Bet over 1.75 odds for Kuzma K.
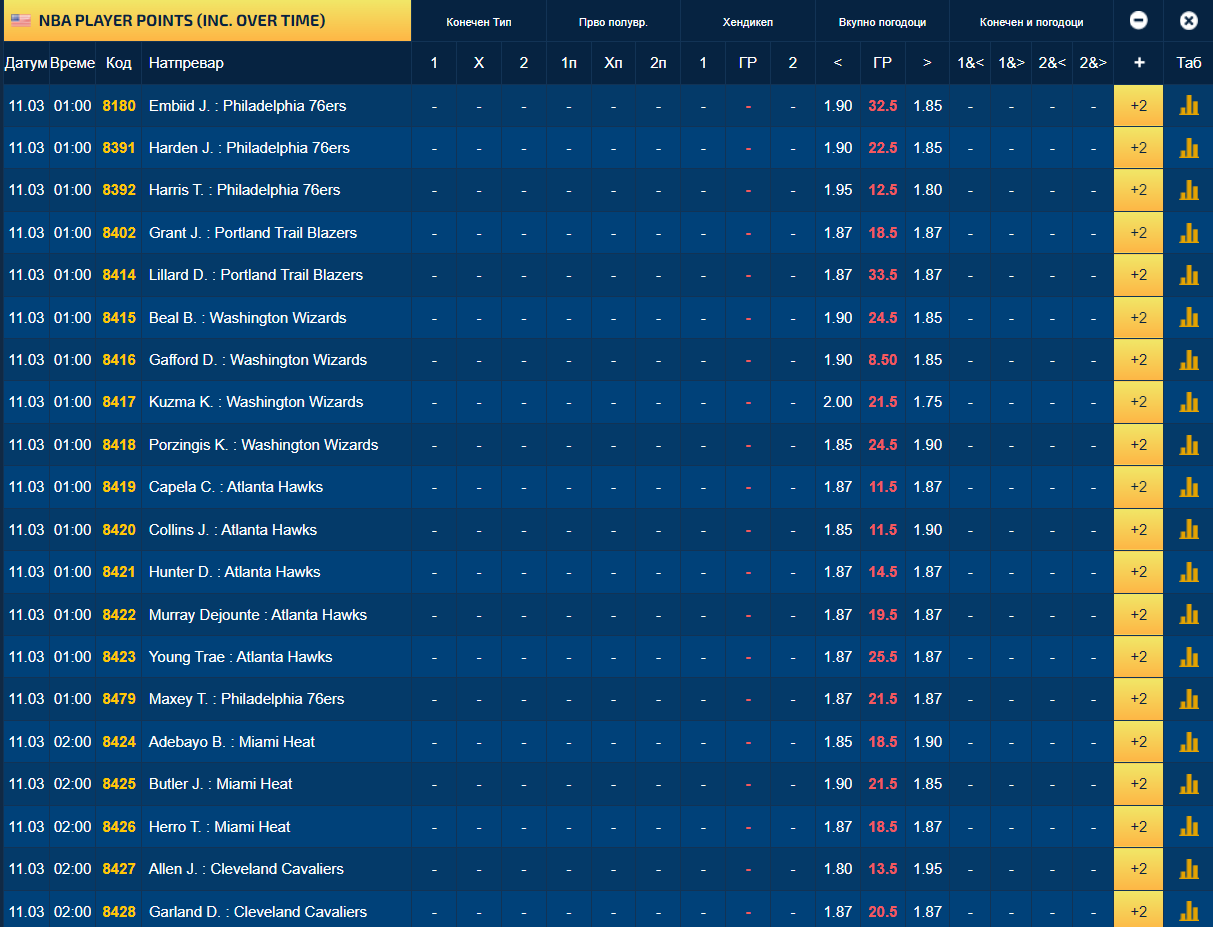 (927, 402)
